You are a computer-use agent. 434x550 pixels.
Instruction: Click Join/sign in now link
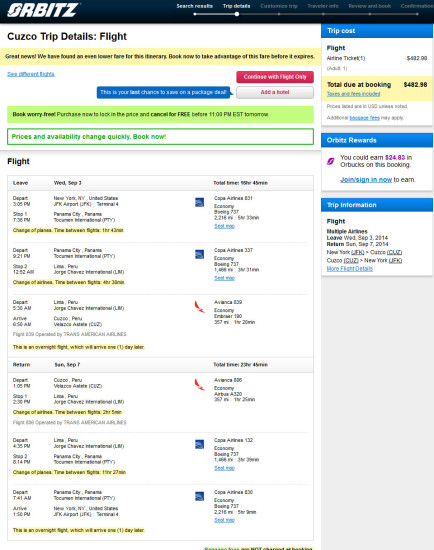(366, 180)
